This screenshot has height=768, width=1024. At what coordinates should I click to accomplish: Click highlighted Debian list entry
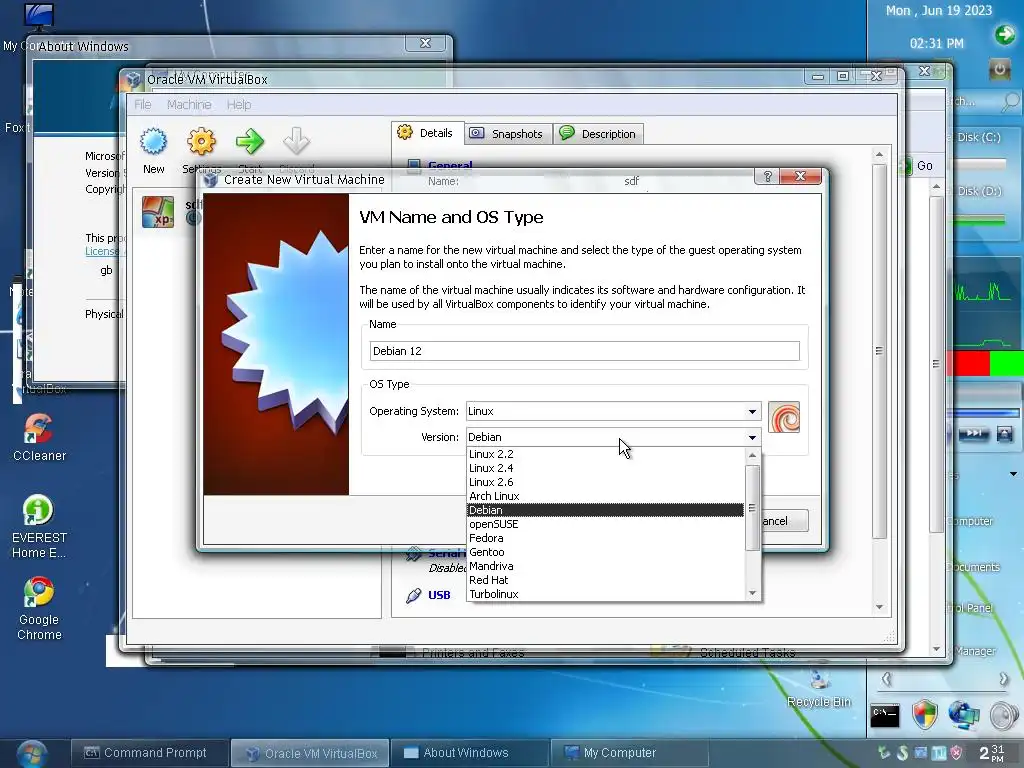click(x=605, y=510)
